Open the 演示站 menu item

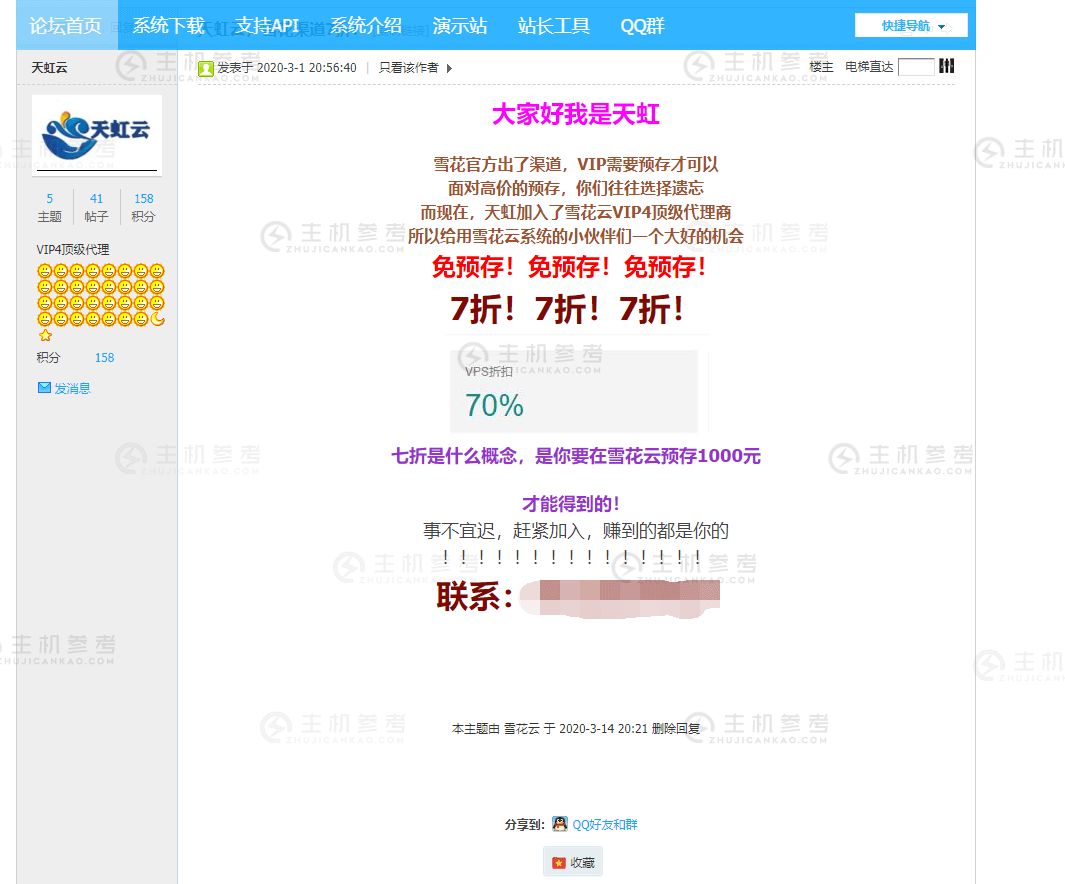(x=460, y=26)
